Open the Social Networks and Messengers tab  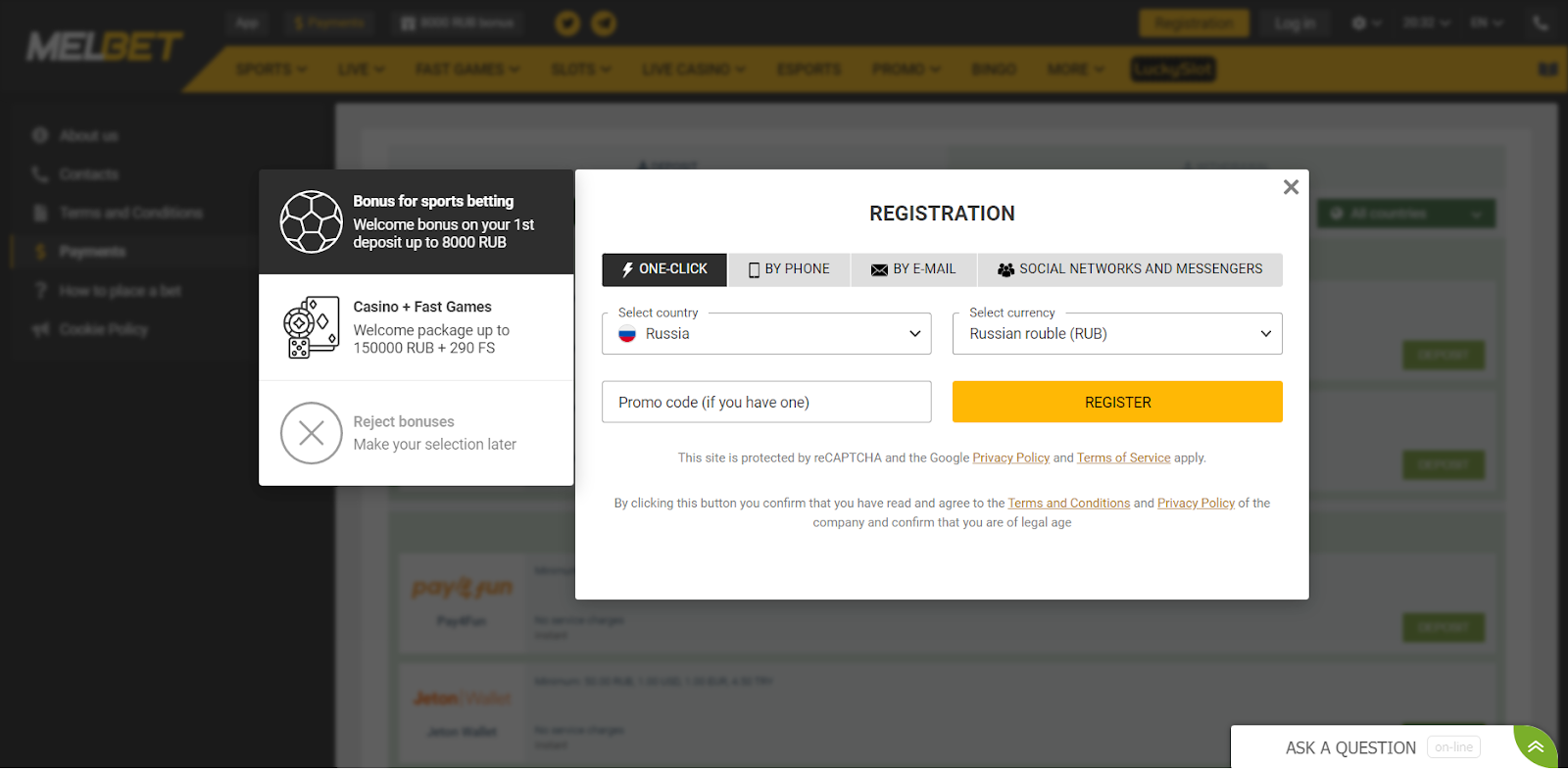pos(1130,269)
